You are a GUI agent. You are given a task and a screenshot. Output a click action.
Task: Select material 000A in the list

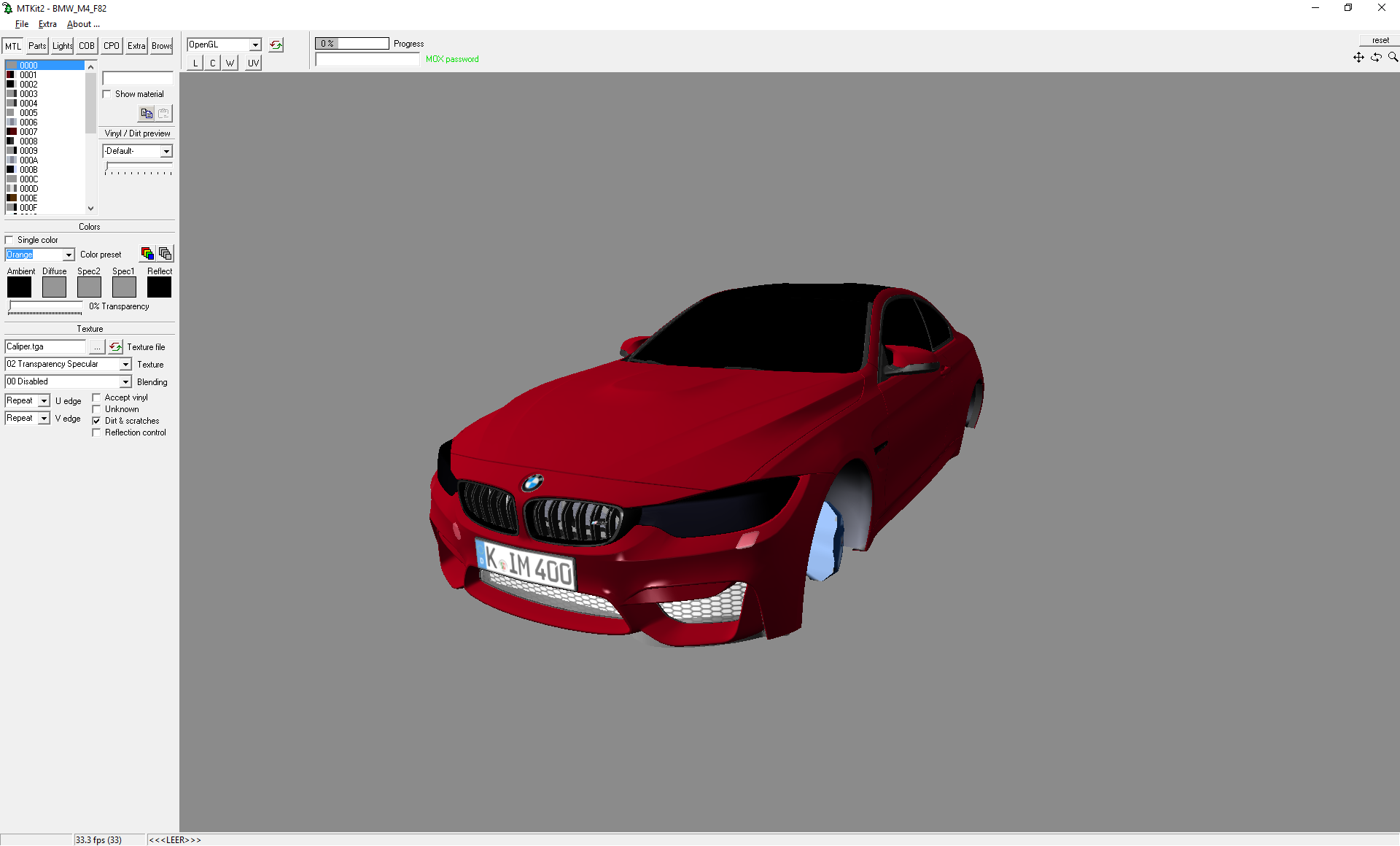(44, 160)
